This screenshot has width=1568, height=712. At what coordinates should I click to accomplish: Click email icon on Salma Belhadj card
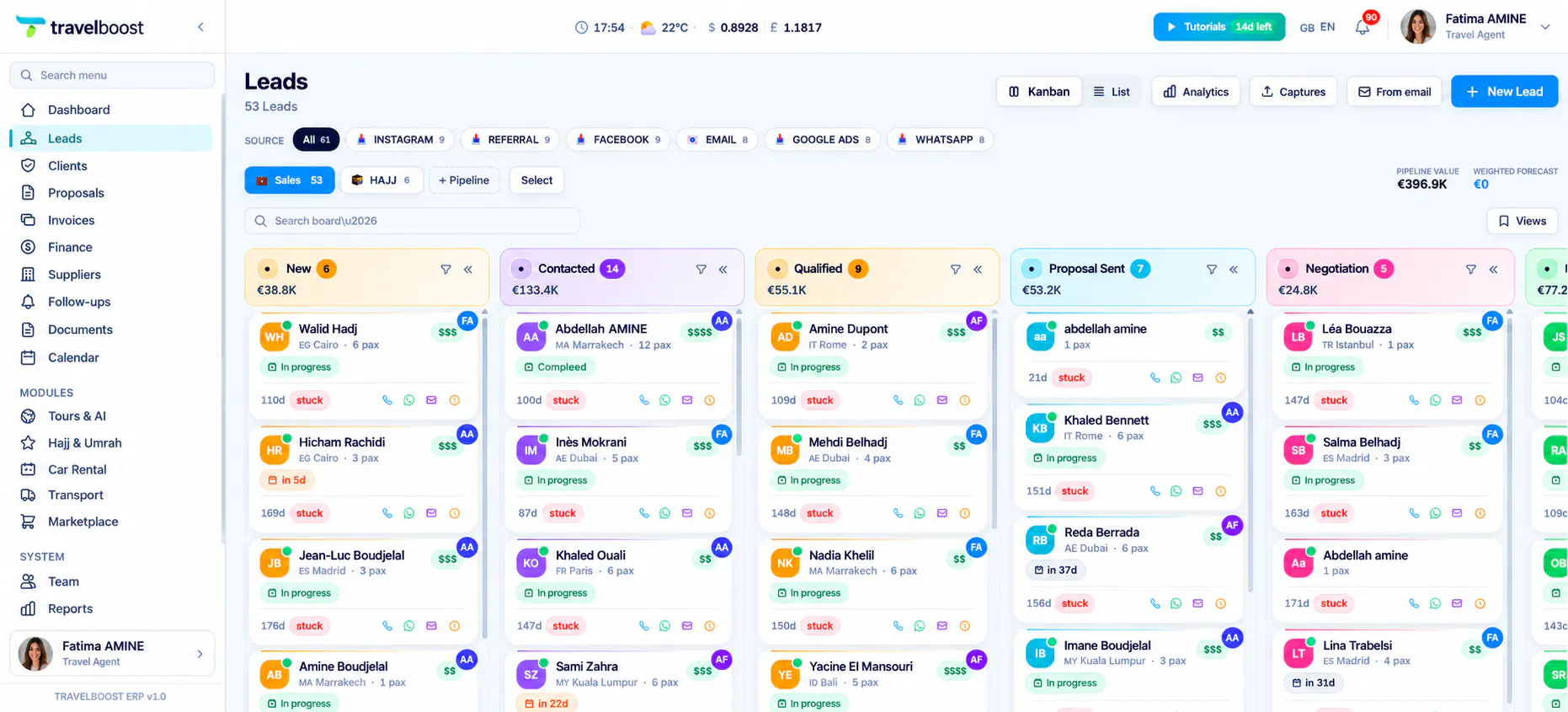coord(1457,513)
